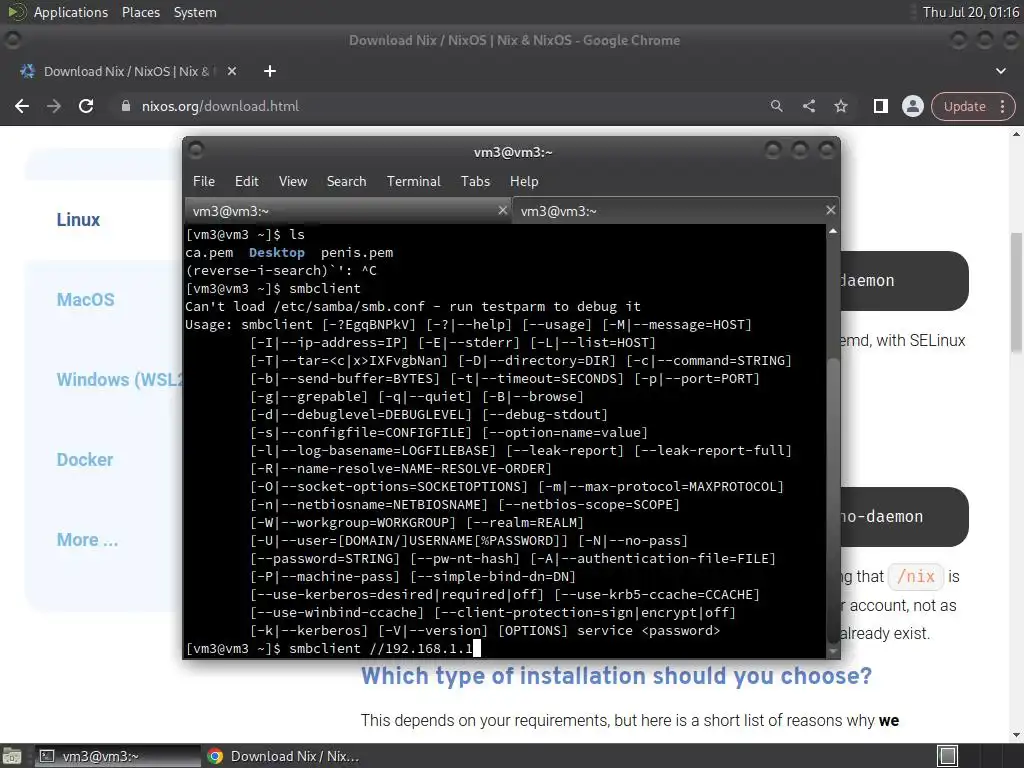Go forward in Chrome browser
Image resolution: width=1024 pixels, height=768 pixels.
pos(54,106)
